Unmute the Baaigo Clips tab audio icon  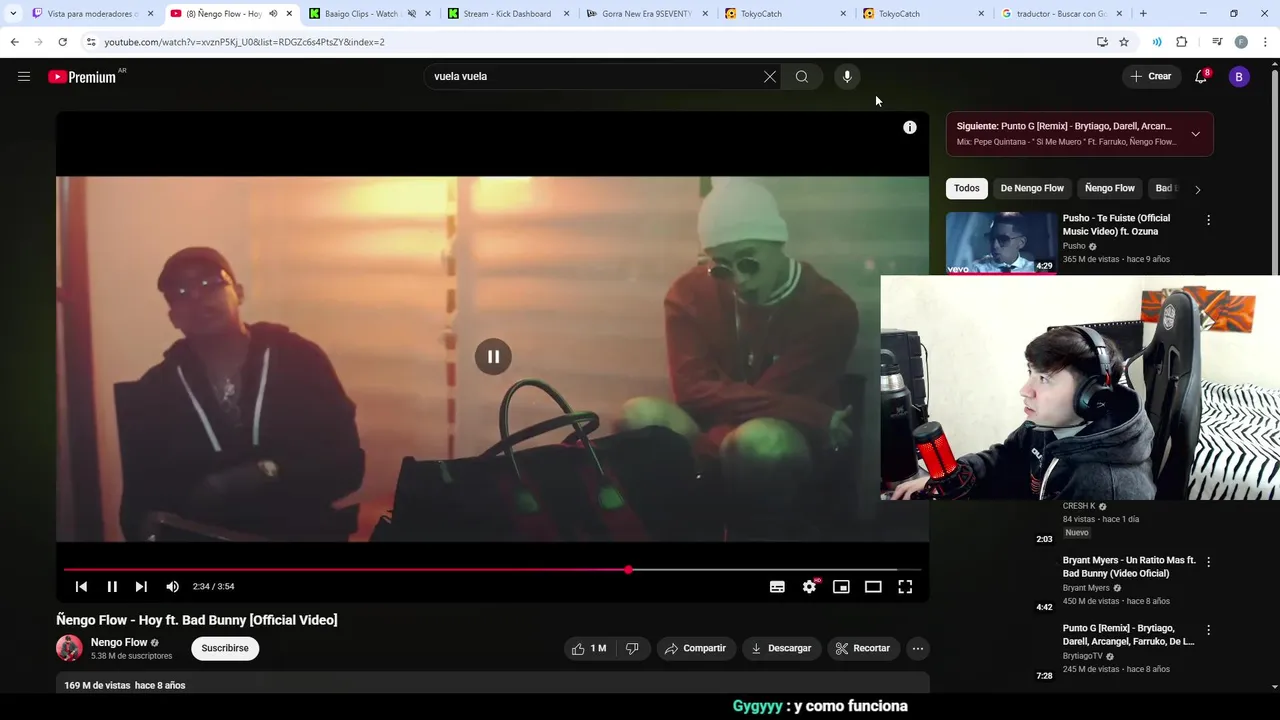(411, 14)
